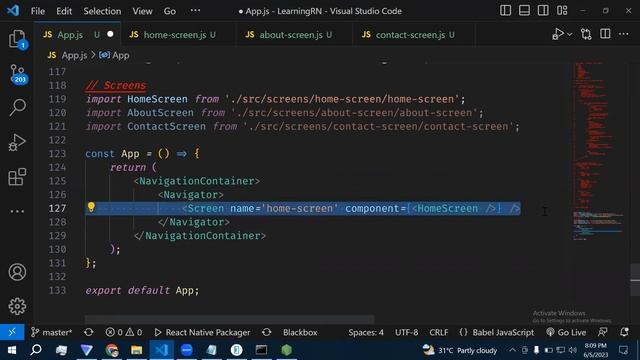Open the Go menu
This screenshot has height=360, width=640.
(x=170, y=11)
